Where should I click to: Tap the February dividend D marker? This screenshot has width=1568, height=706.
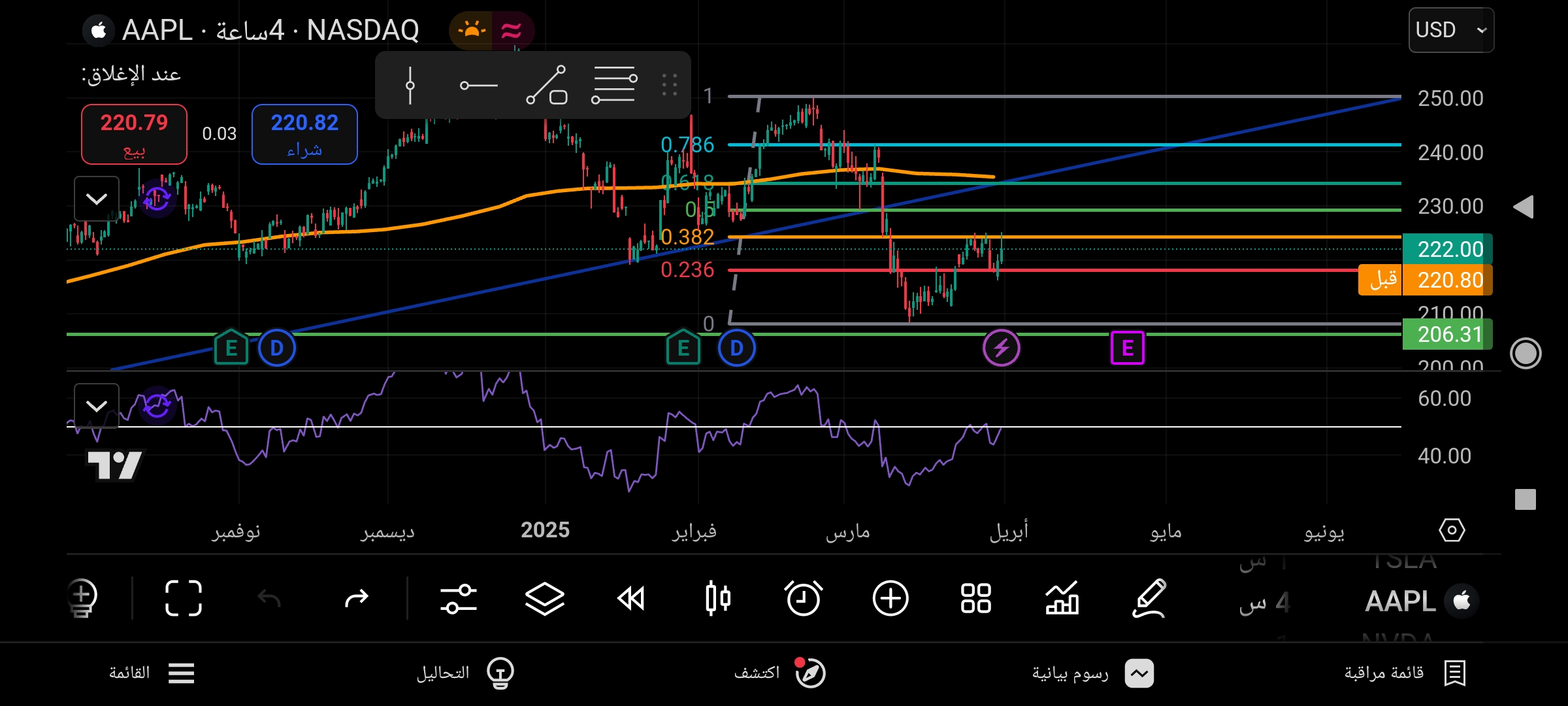(737, 348)
